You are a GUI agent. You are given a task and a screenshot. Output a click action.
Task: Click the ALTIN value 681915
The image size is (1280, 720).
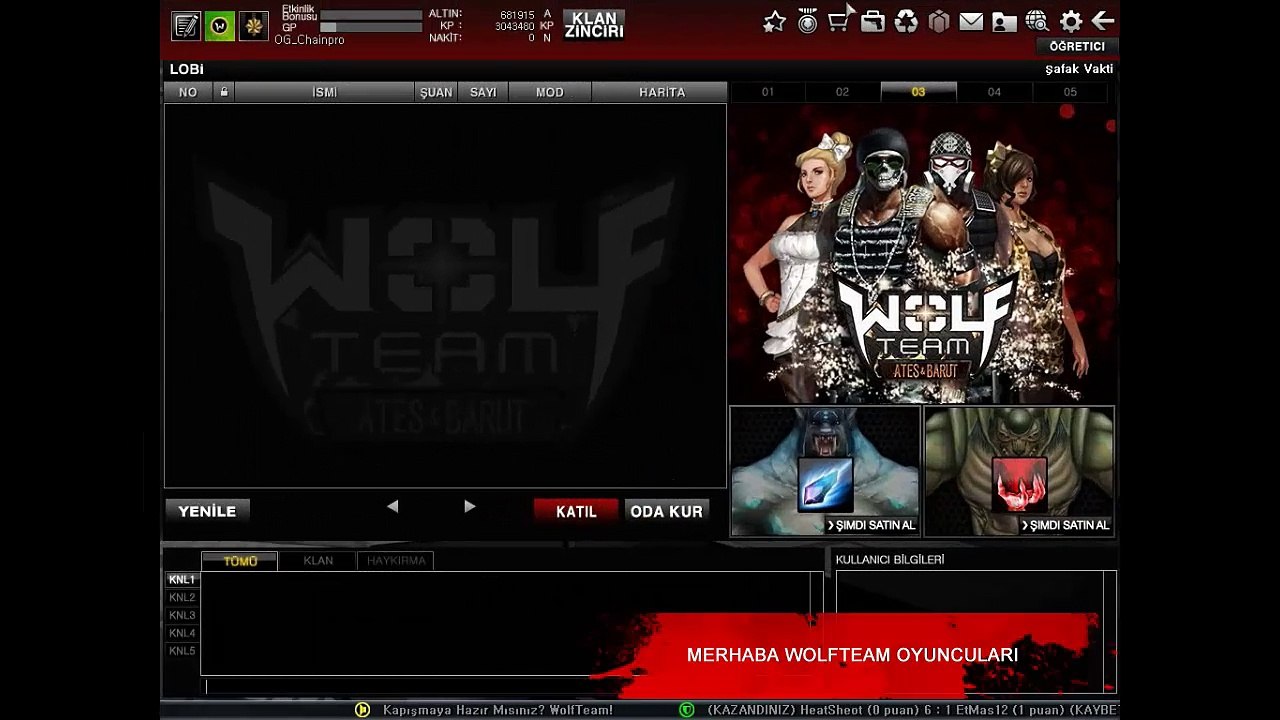tap(517, 15)
